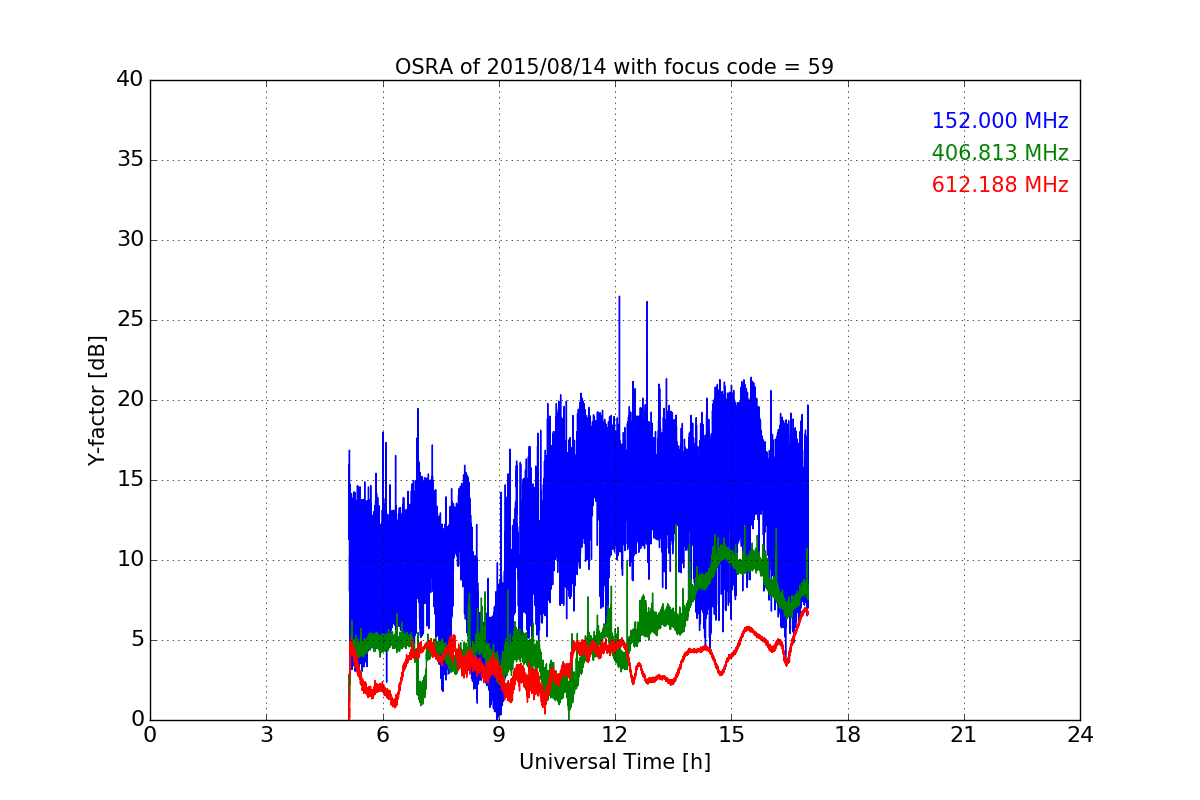
Task: Click the y-axis tick label 15
Action: pyautogui.click(x=130, y=480)
